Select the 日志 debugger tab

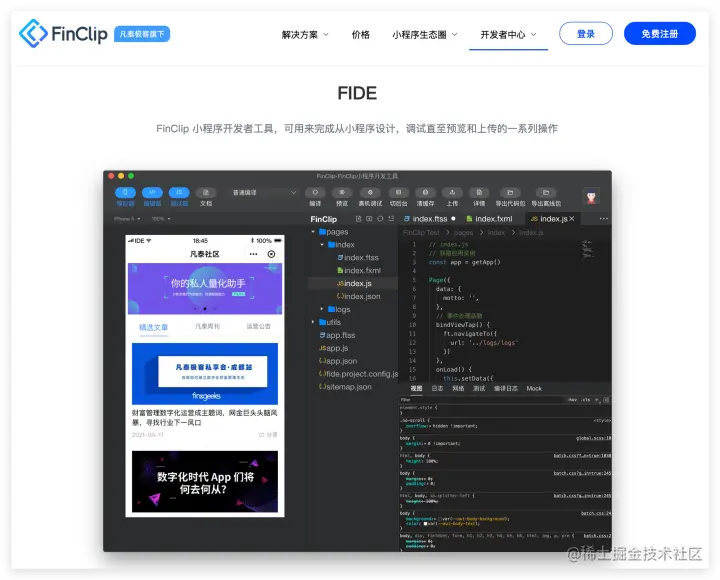(437, 389)
